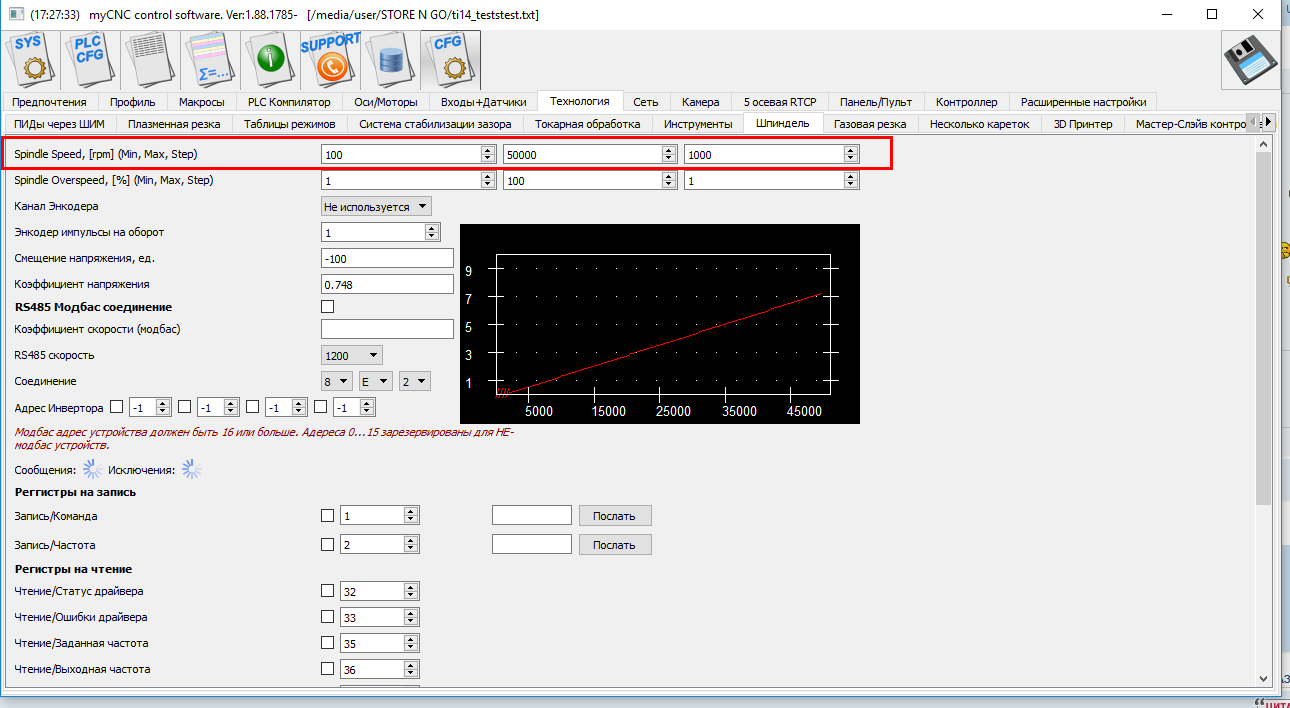The width and height of the screenshot is (1290, 708).
Task: Save settings with the floppy disk icon
Action: [1251, 60]
